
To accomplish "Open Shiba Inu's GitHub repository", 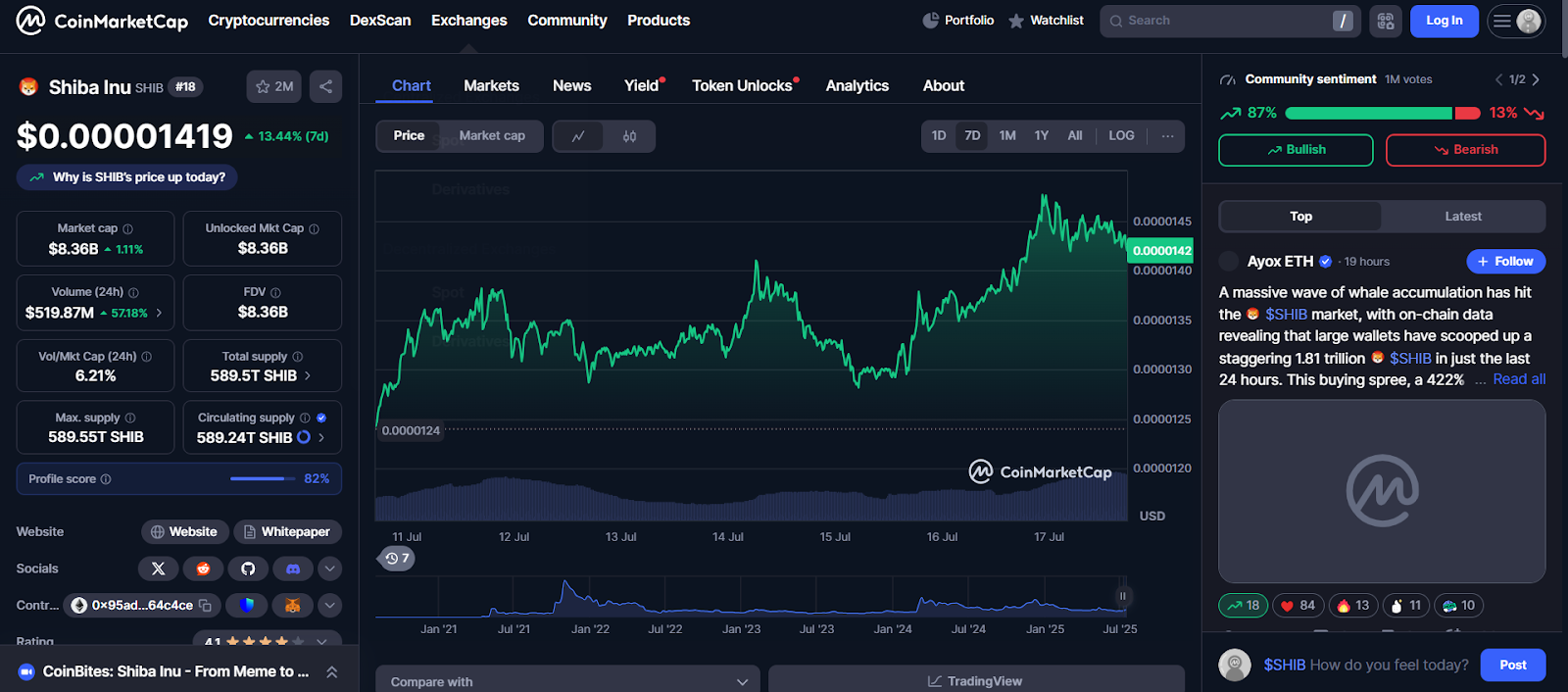I will [x=248, y=568].
